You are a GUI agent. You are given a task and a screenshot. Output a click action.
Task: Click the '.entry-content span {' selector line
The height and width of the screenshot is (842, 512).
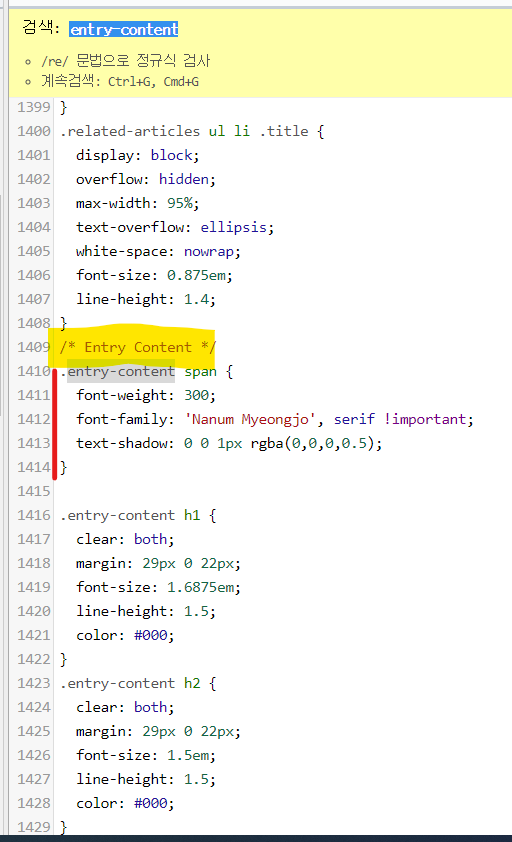(x=146, y=371)
